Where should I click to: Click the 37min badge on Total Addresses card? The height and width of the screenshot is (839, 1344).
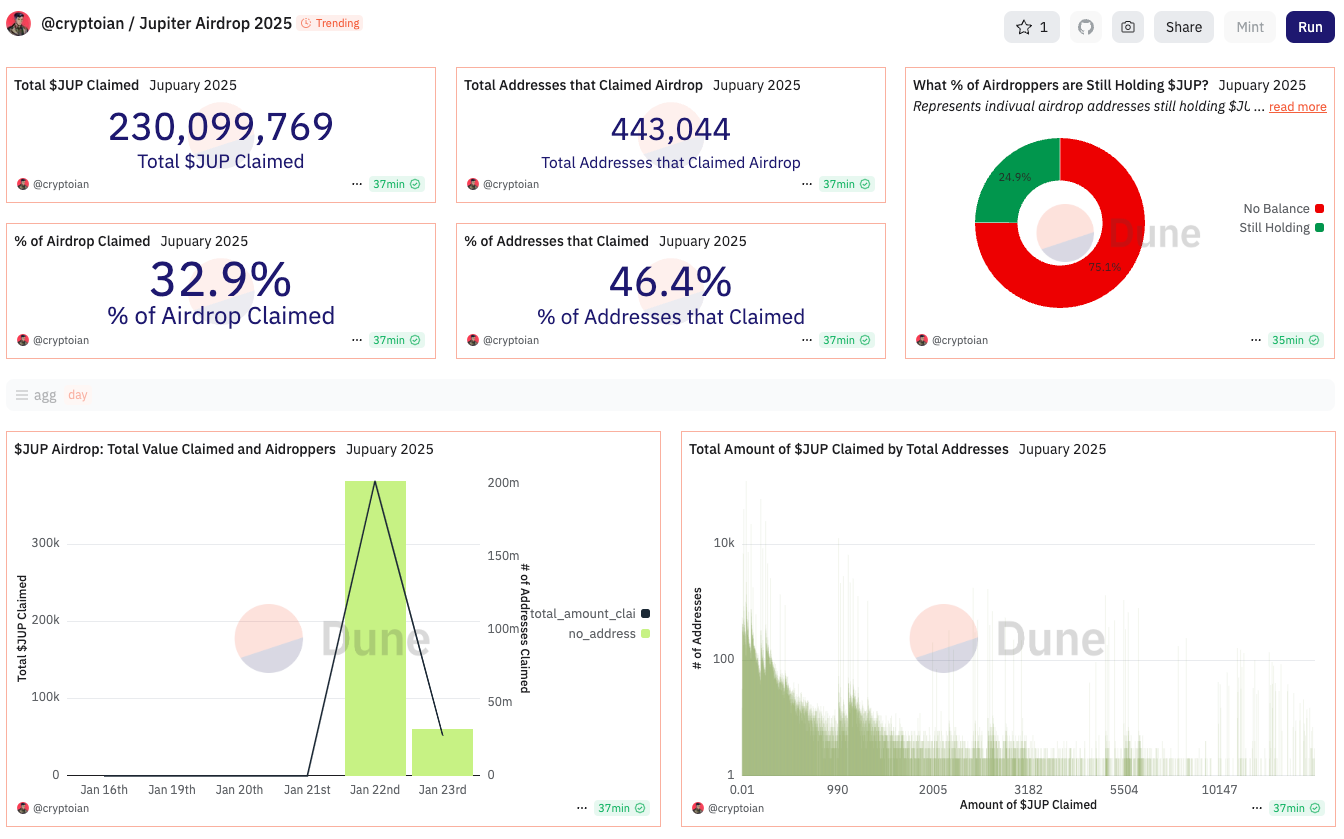coord(847,184)
